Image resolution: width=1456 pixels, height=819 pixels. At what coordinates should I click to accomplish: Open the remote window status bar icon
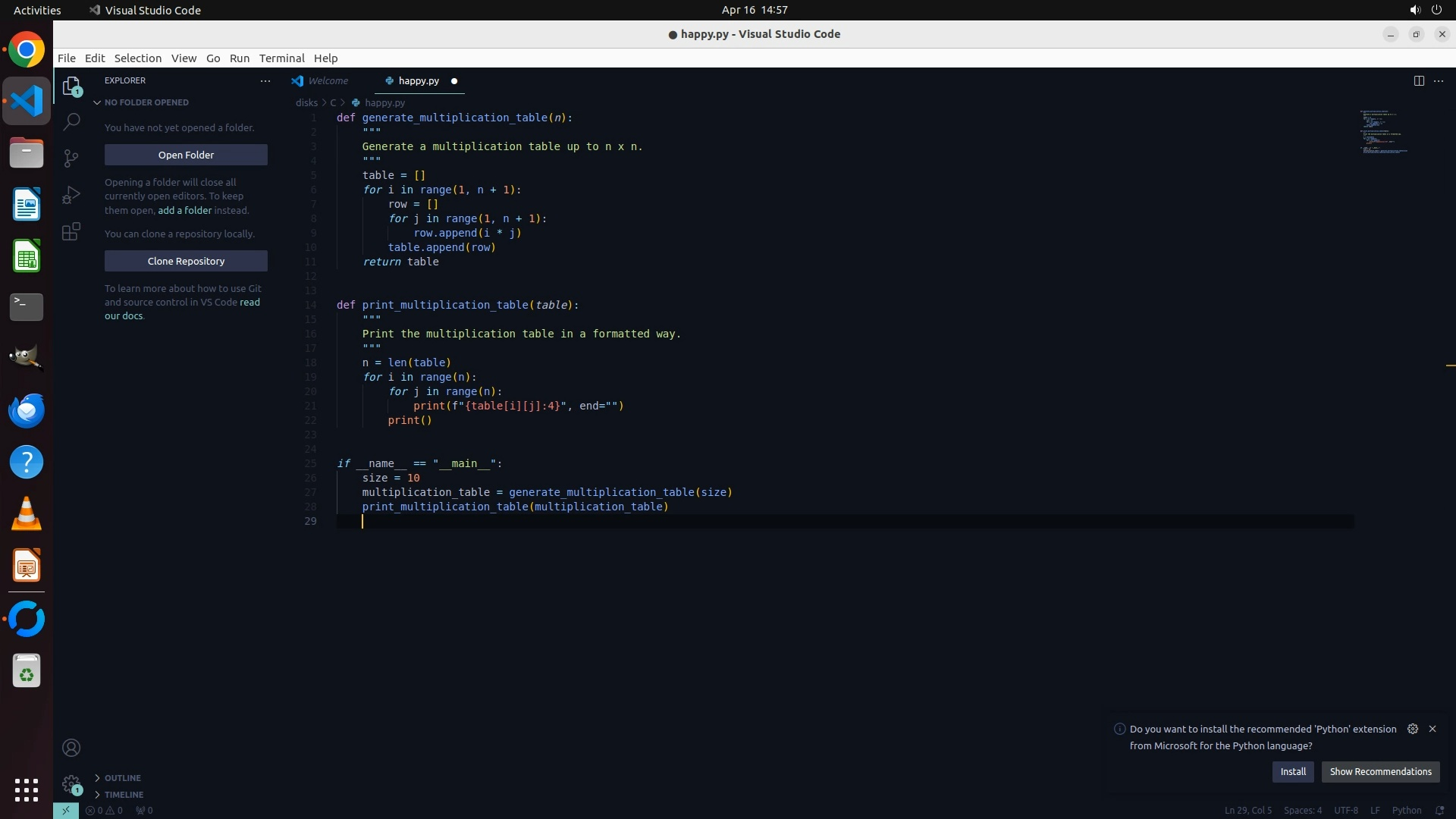[65, 810]
